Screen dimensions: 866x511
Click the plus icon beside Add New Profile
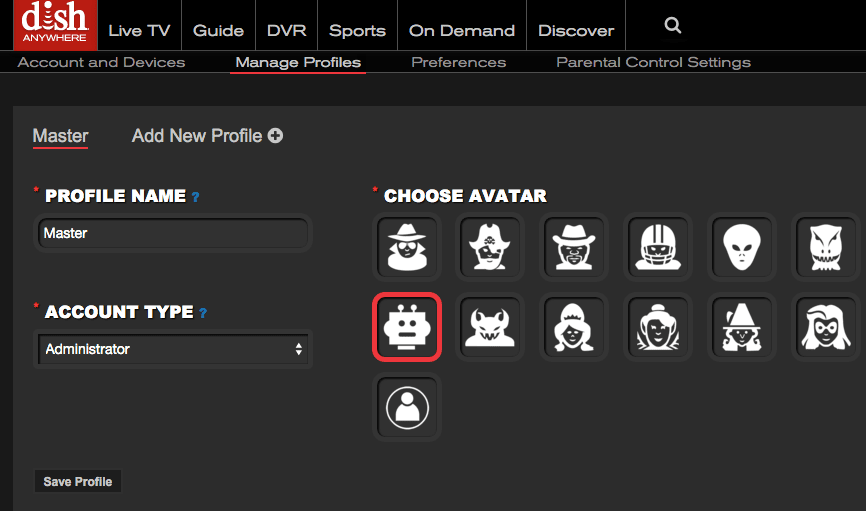click(275, 136)
